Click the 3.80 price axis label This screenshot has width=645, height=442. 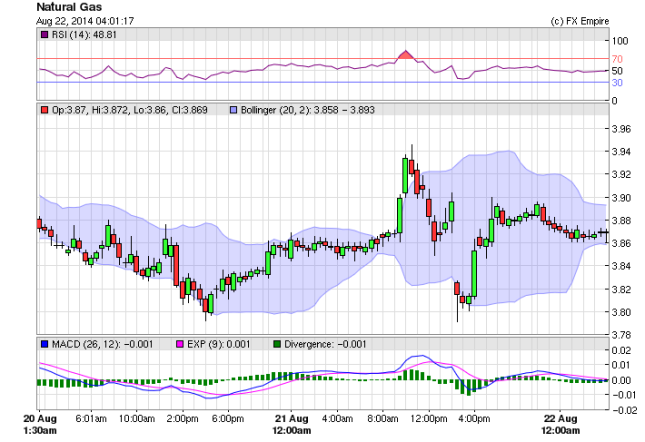[x=621, y=312]
